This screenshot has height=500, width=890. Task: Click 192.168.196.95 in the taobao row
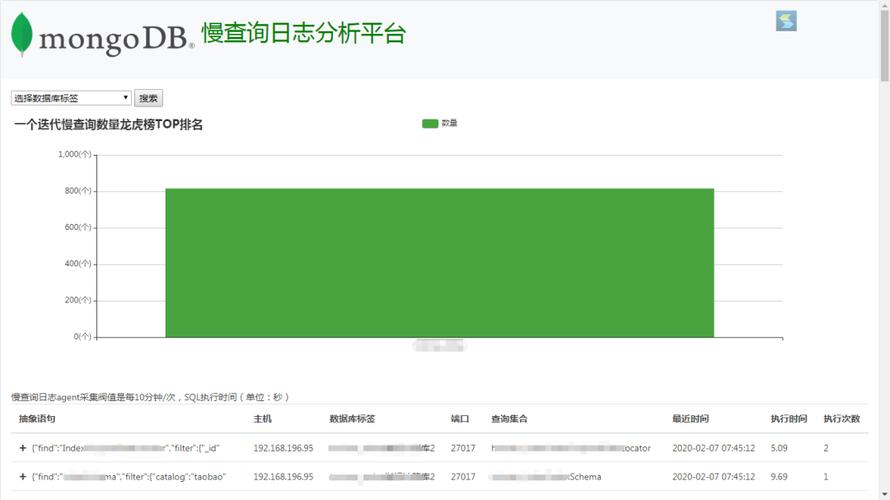click(x=283, y=477)
